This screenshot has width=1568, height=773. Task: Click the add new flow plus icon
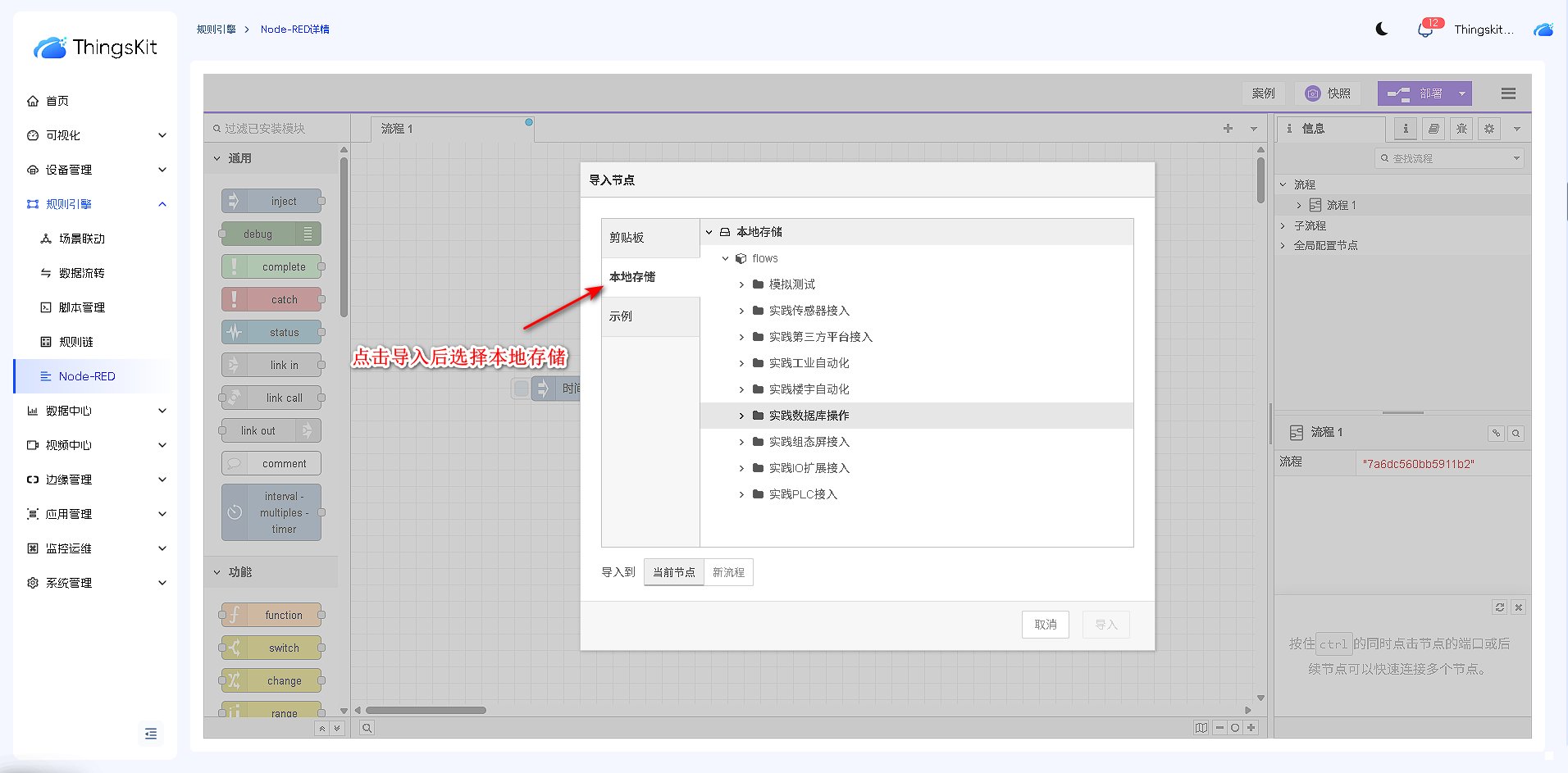[1228, 129]
